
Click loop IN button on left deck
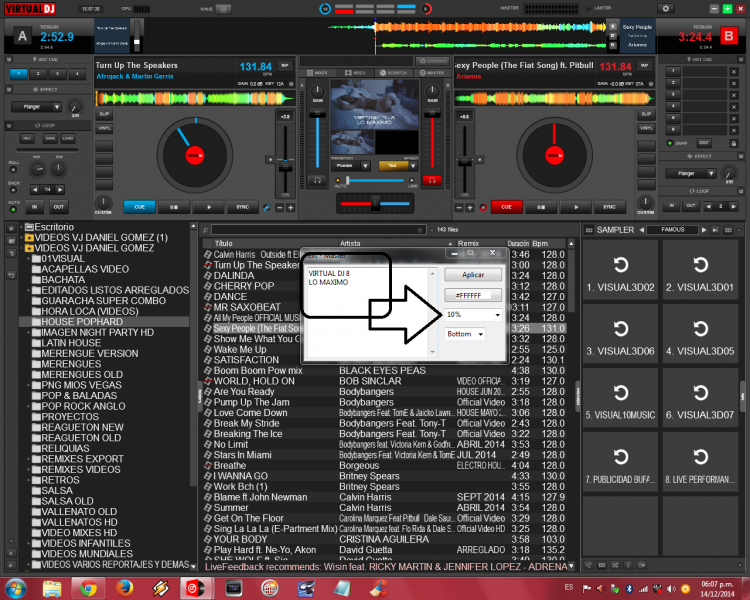[34, 207]
